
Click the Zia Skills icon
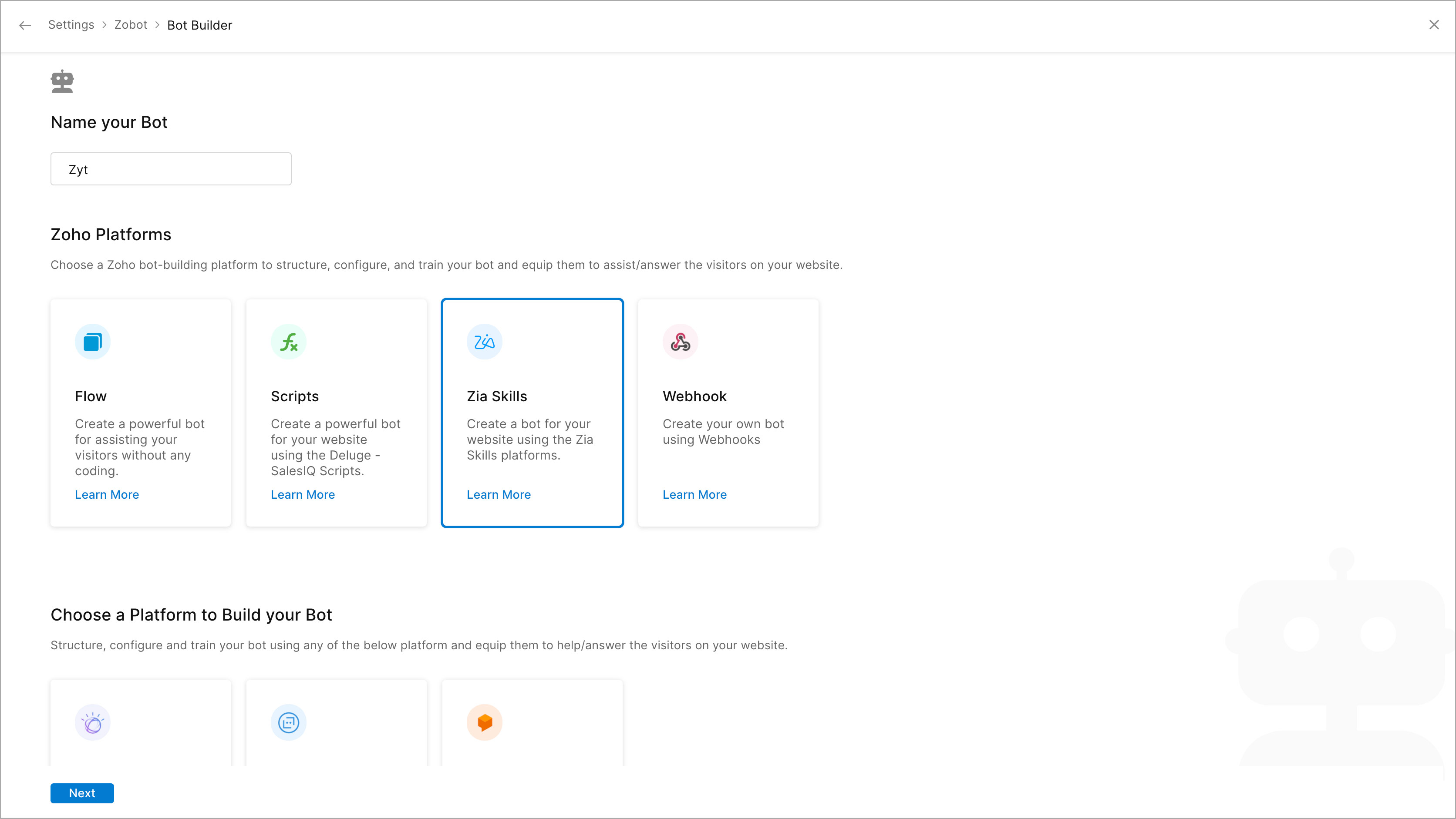coord(485,342)
